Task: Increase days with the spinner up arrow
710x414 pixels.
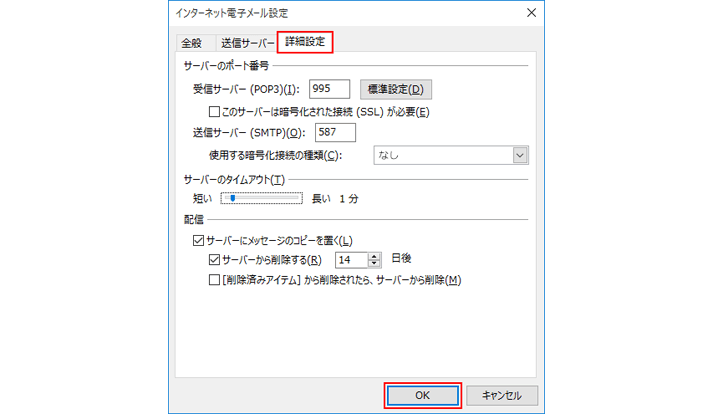Action: tap(375, 255)
